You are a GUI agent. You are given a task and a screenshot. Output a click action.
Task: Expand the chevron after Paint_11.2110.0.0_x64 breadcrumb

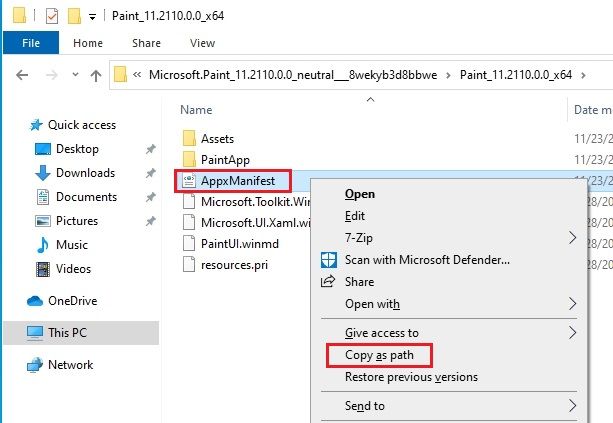click(583, 75)
